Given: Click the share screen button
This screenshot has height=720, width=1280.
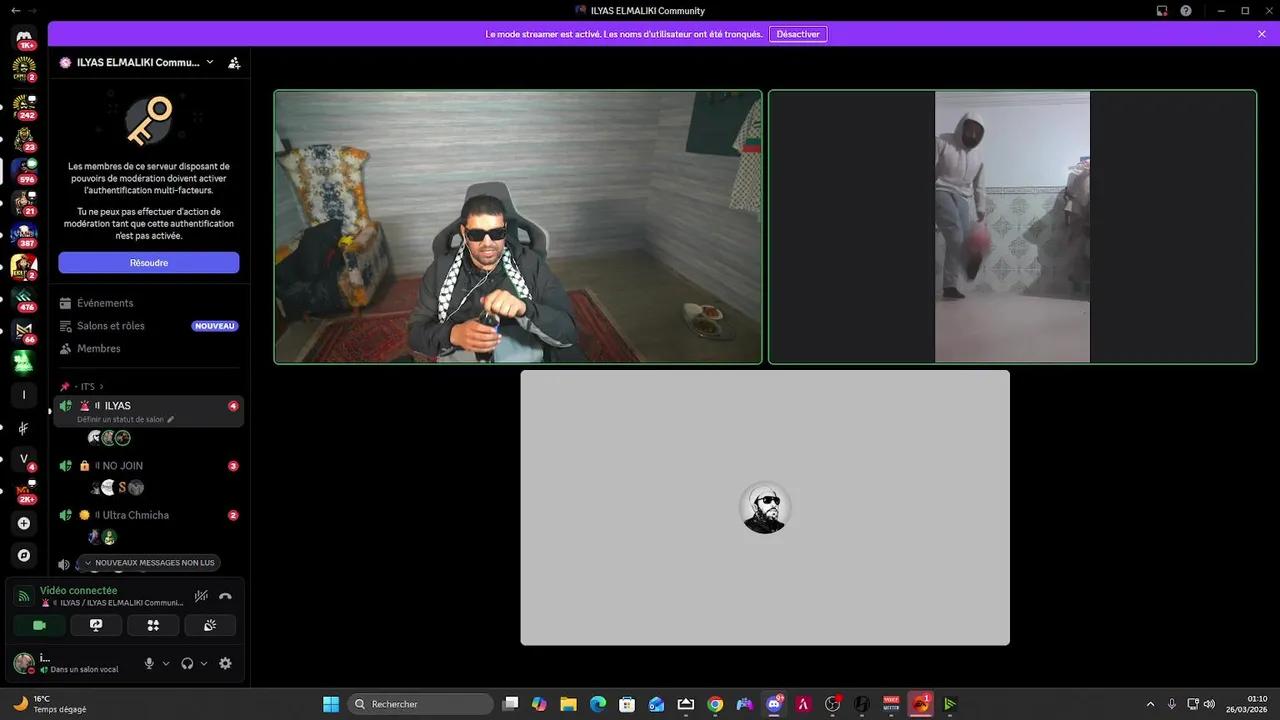Looking at the screenshot, I should point(96,625).
